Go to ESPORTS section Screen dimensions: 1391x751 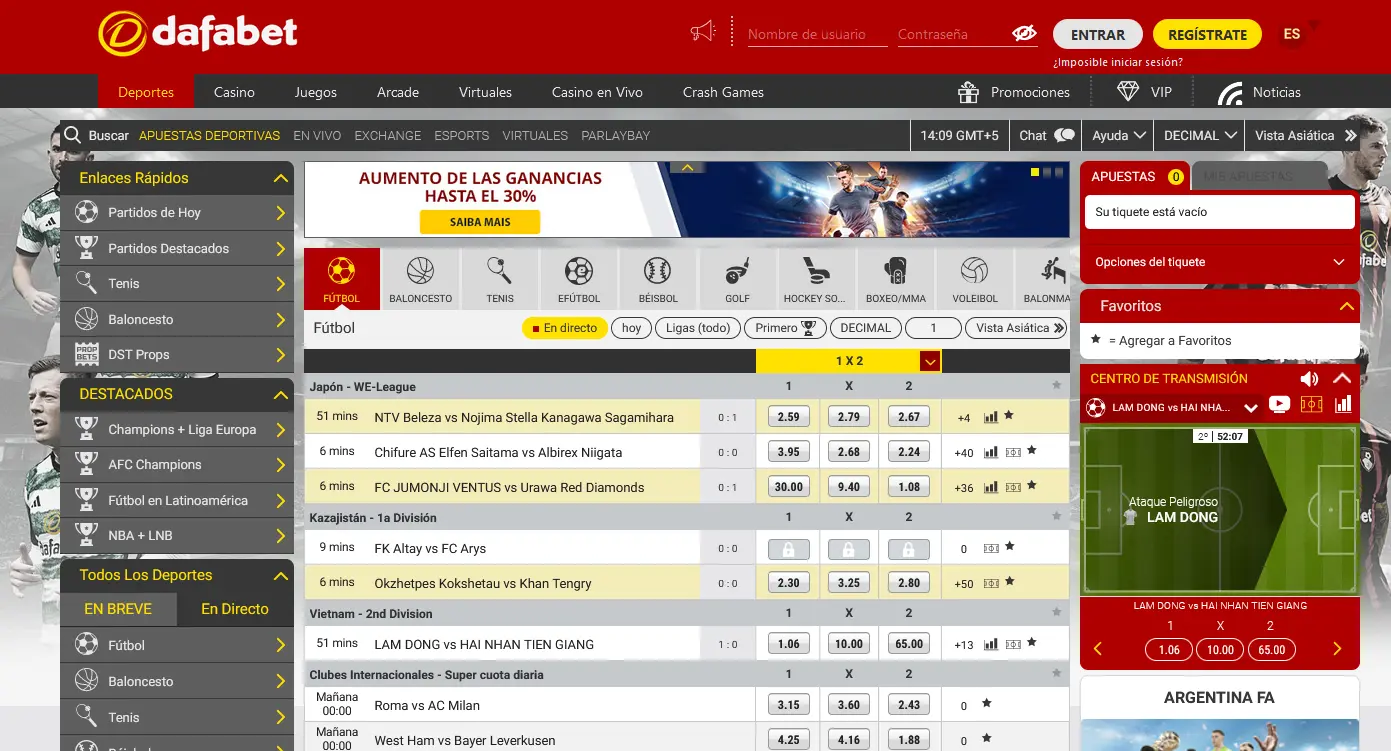(x=462, y=135)
